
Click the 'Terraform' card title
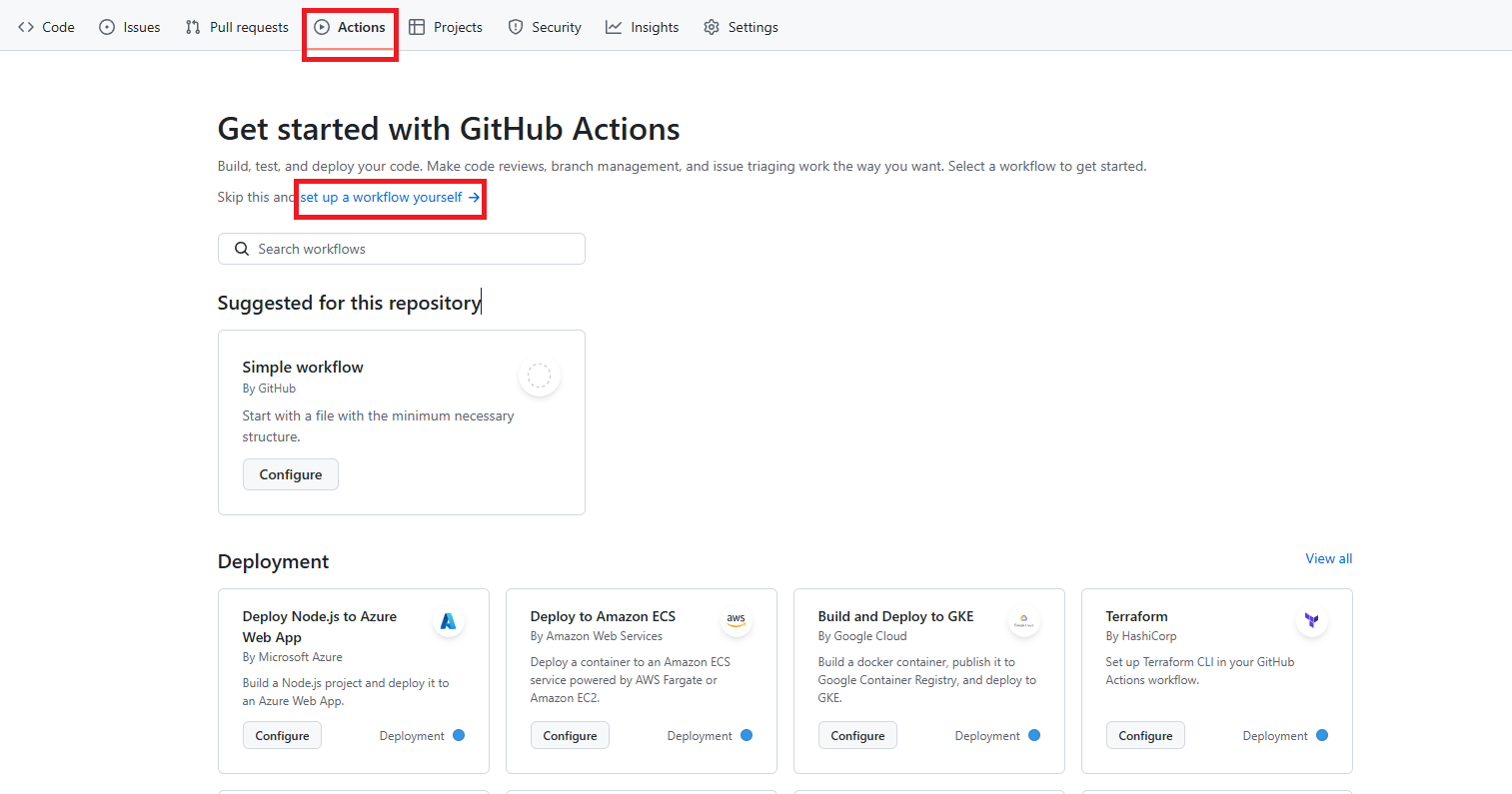pyautogui.click(x=1136, y=616)
